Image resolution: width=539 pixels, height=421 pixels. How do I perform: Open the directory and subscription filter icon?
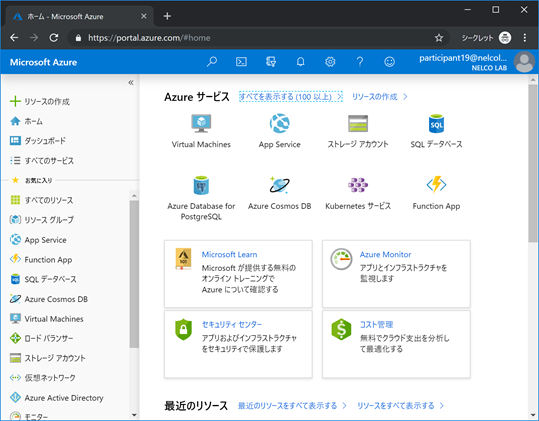tap(271, 62)
